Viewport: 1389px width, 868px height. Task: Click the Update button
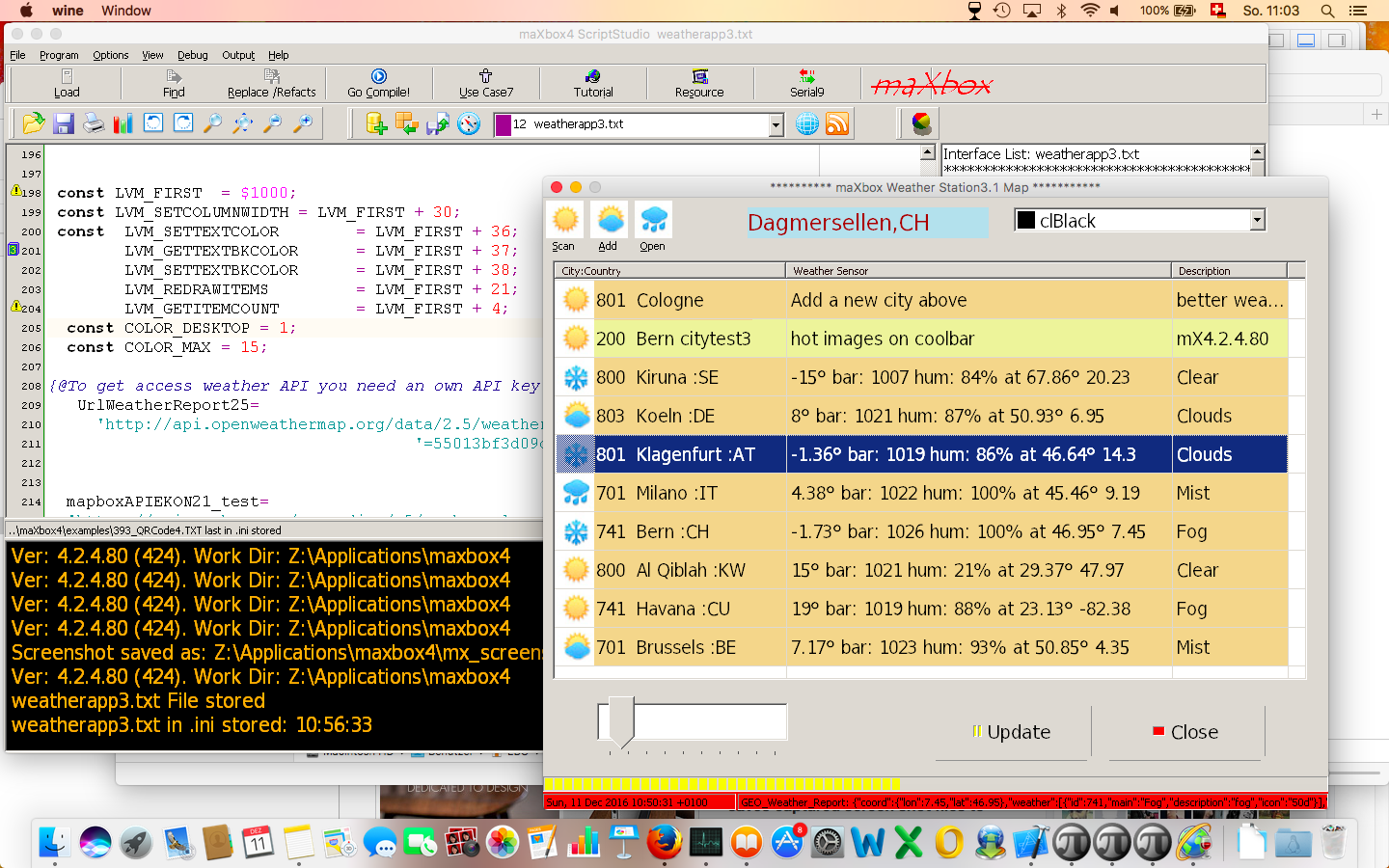click(1012, 732)
